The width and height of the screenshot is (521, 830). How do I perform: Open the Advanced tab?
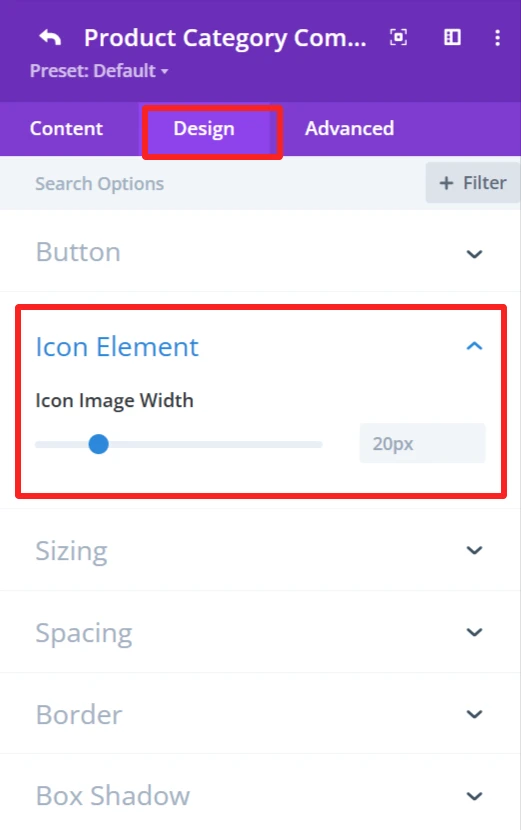pyautogui.click(x=349, y=129)
